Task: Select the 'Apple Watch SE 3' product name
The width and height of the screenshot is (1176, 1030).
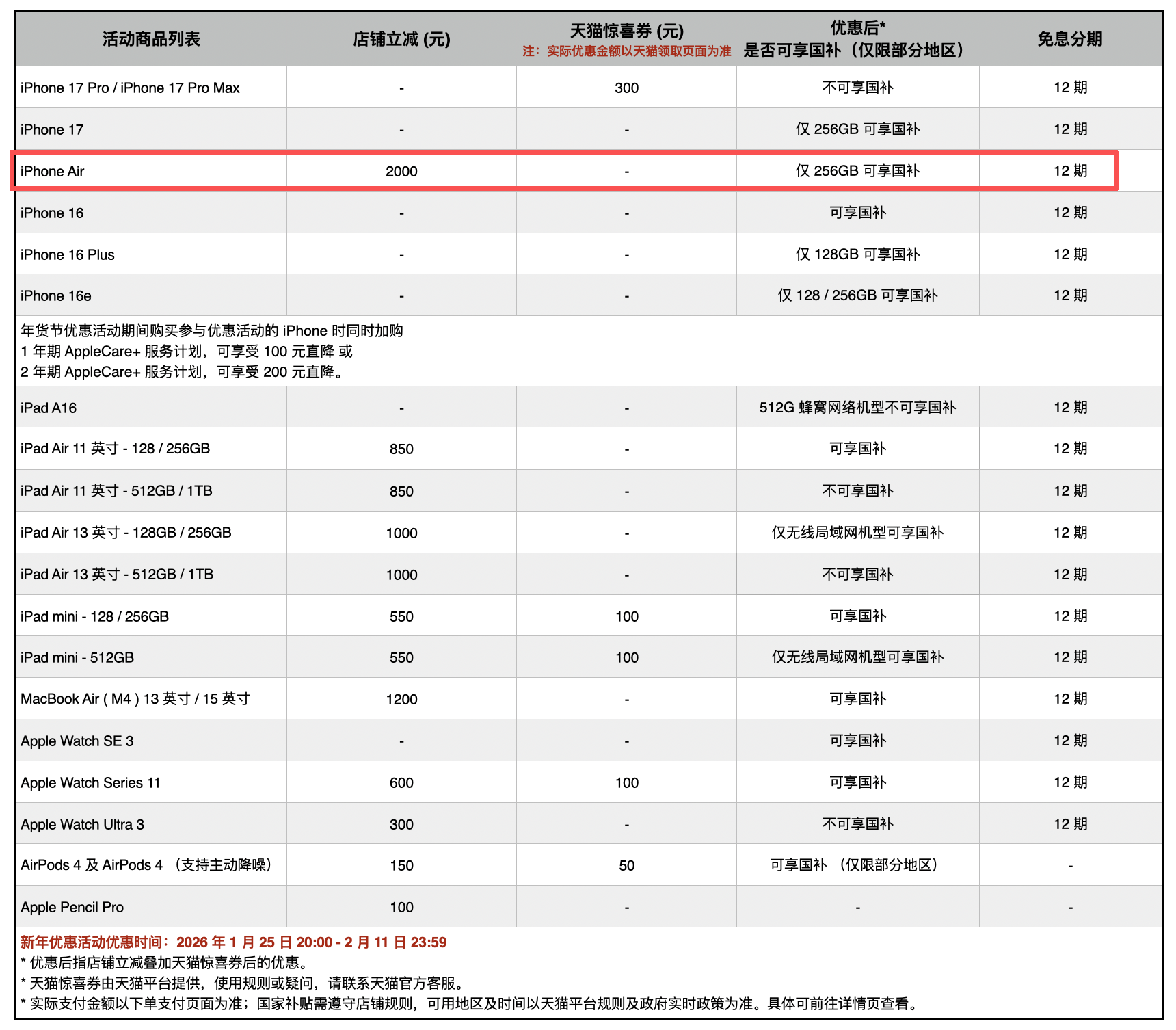Action: (77, 741)
